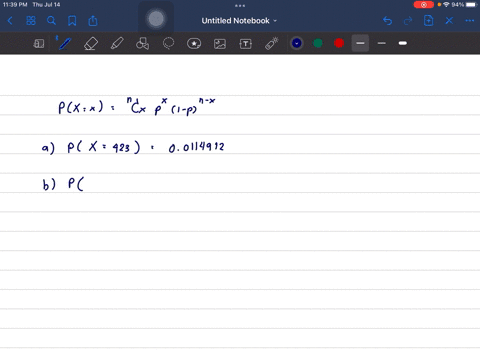Tap the handwritten value 0.0114912
The width and height of the screenshot is (480, 360).
[197, 147]
